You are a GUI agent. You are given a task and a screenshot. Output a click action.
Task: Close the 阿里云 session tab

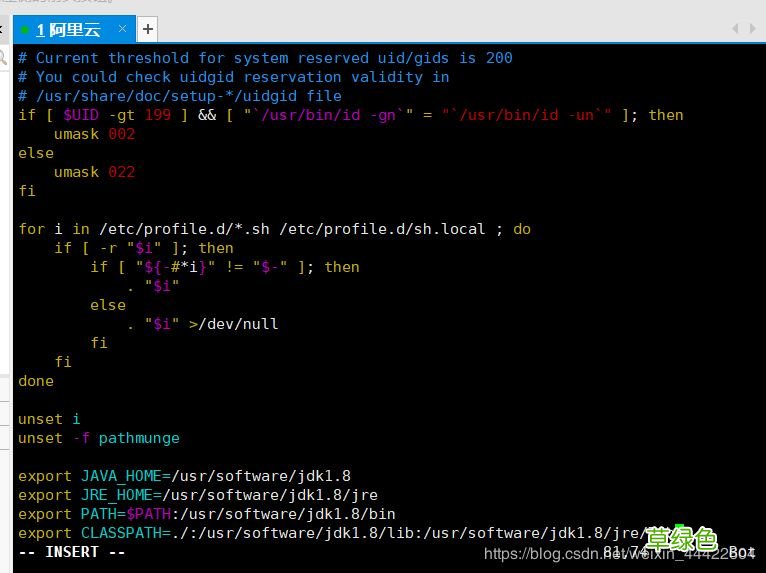122,30
